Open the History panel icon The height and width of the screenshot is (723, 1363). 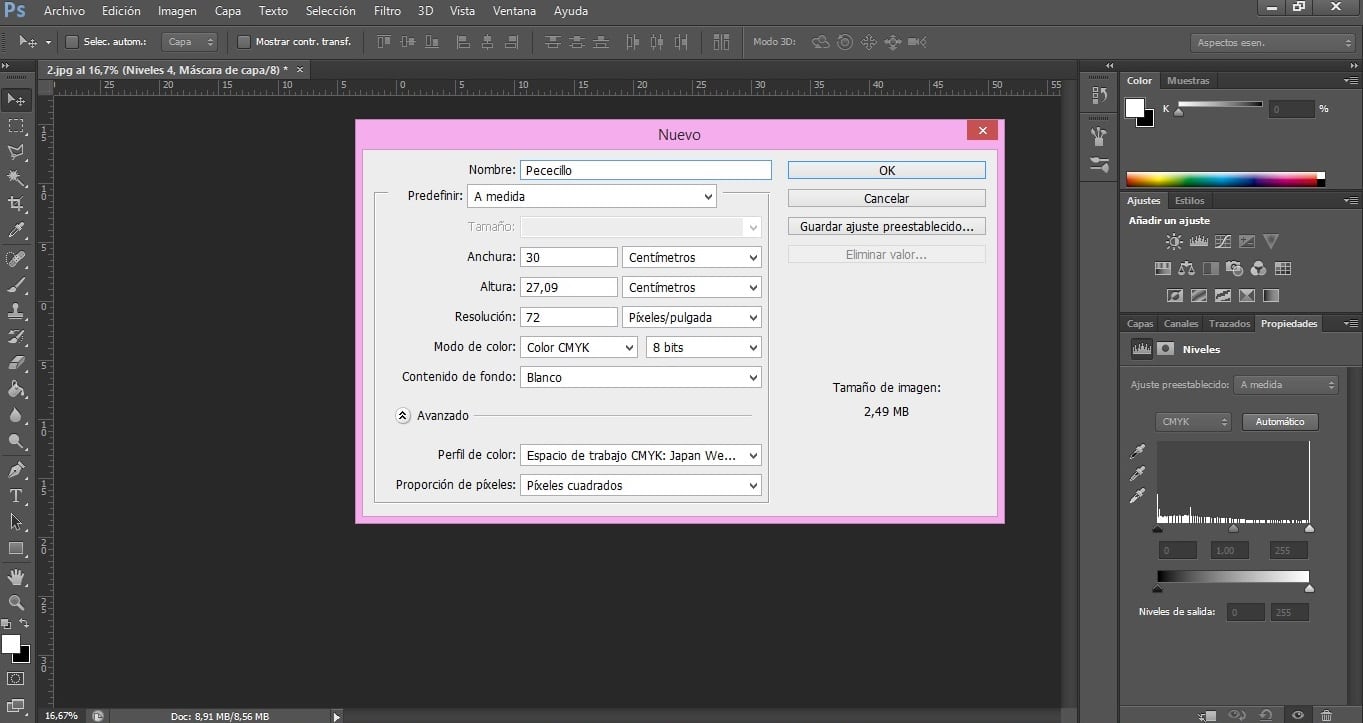(x=1100, y=95)
